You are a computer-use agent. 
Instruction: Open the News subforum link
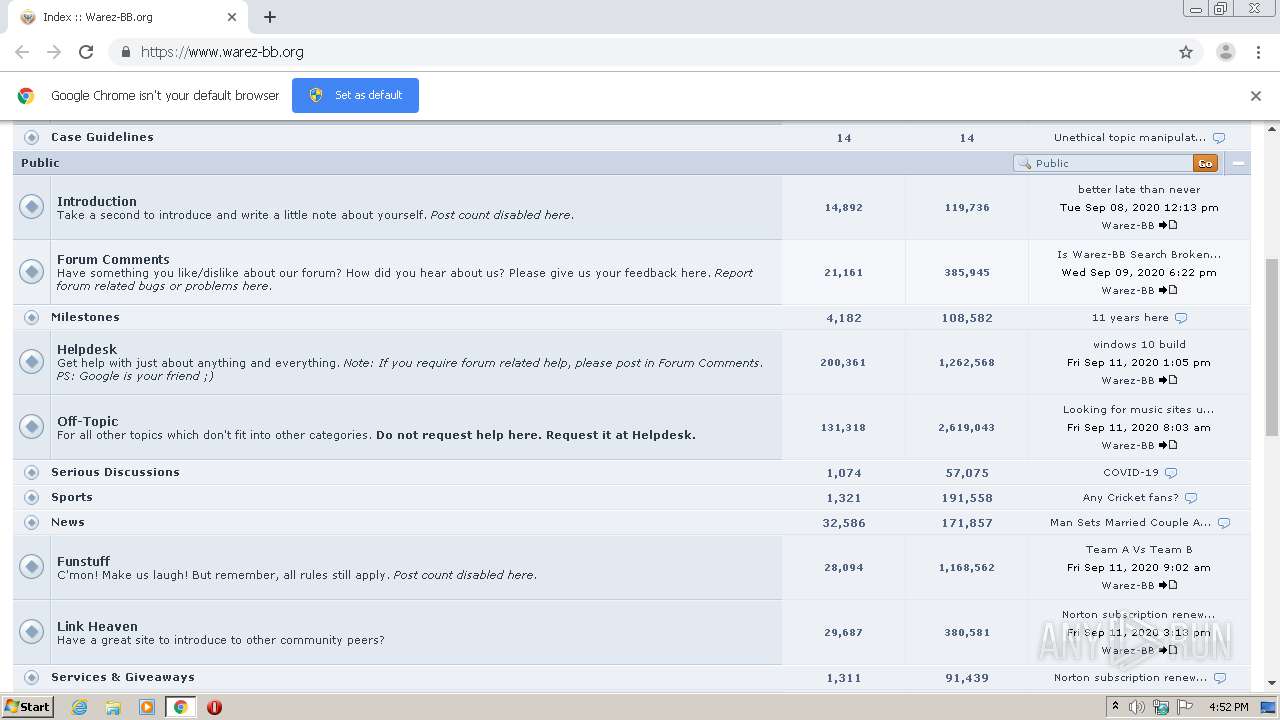click(68, 522)
